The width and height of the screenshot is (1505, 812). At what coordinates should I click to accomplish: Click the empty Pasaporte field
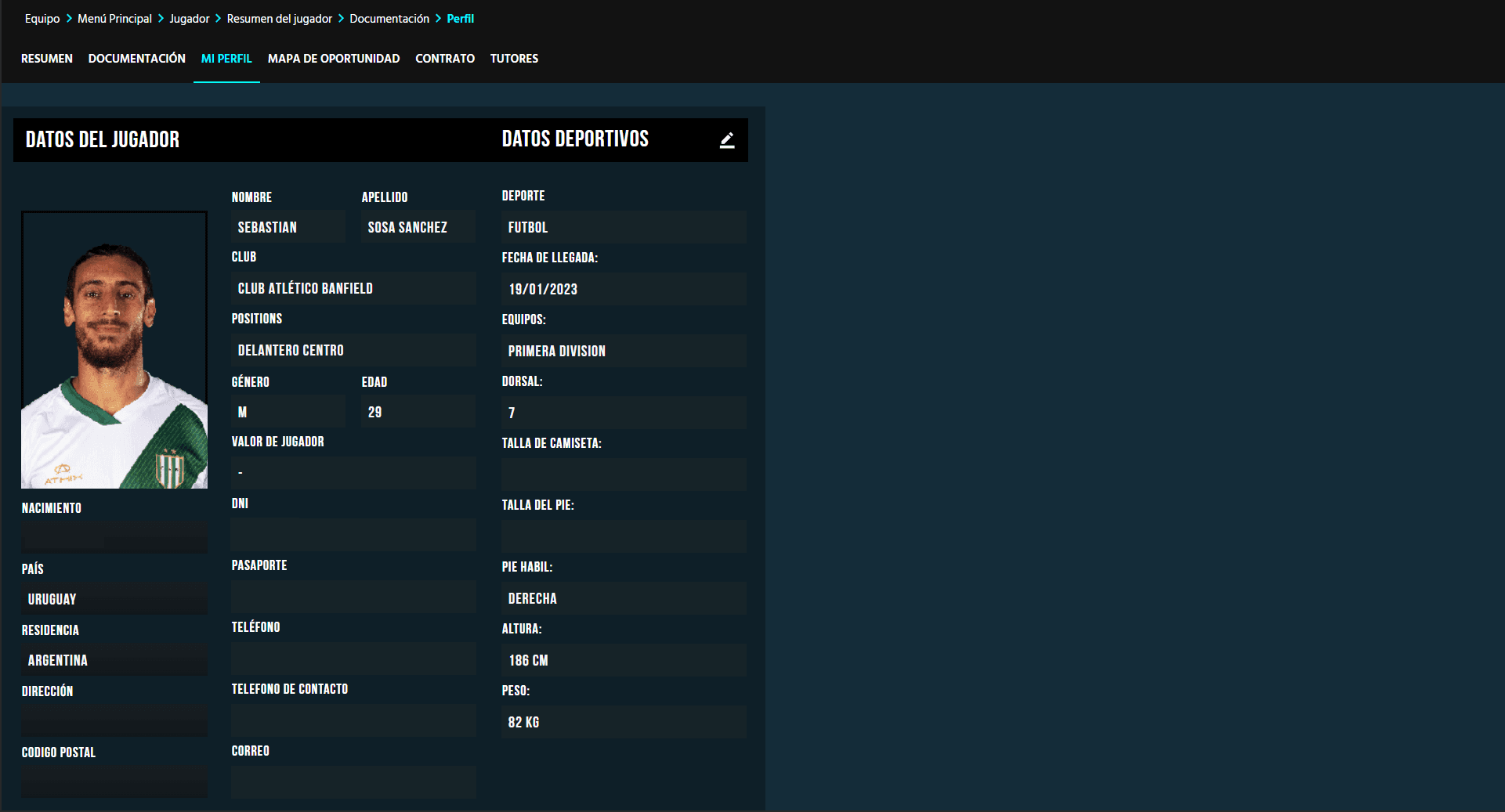[353, 597]
